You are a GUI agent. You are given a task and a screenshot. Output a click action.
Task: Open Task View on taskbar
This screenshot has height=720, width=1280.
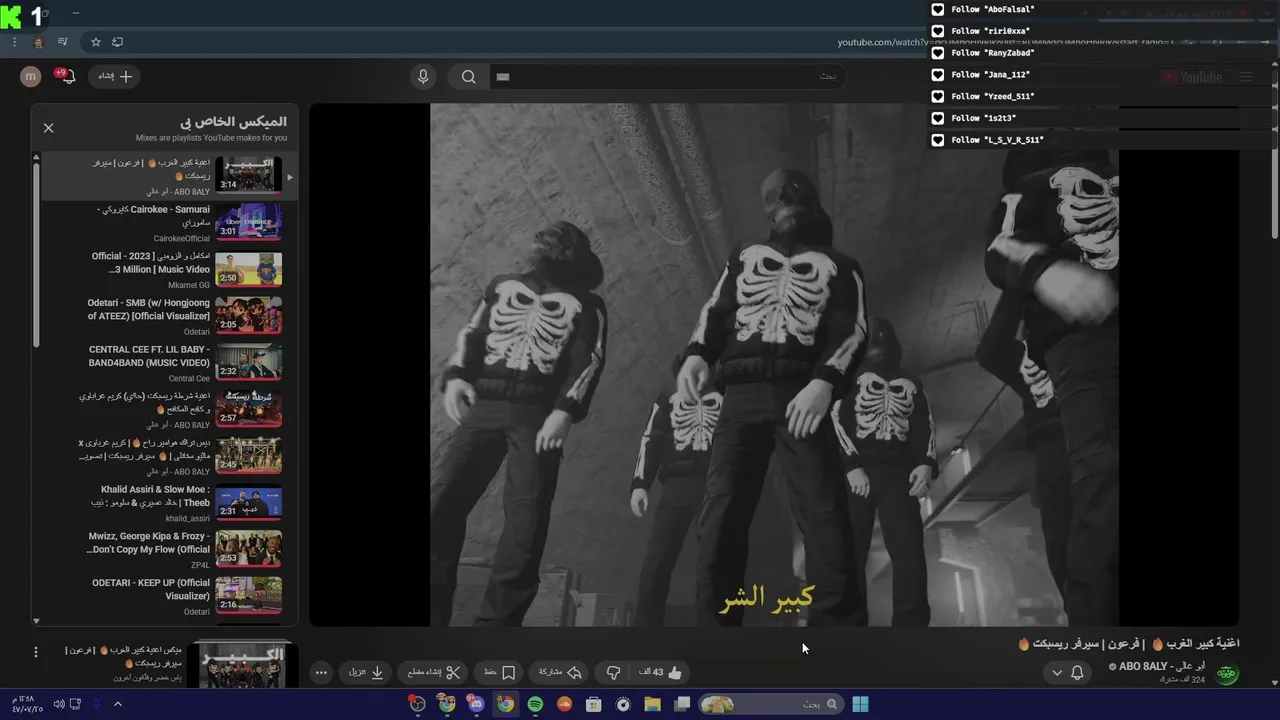(682, 704)
